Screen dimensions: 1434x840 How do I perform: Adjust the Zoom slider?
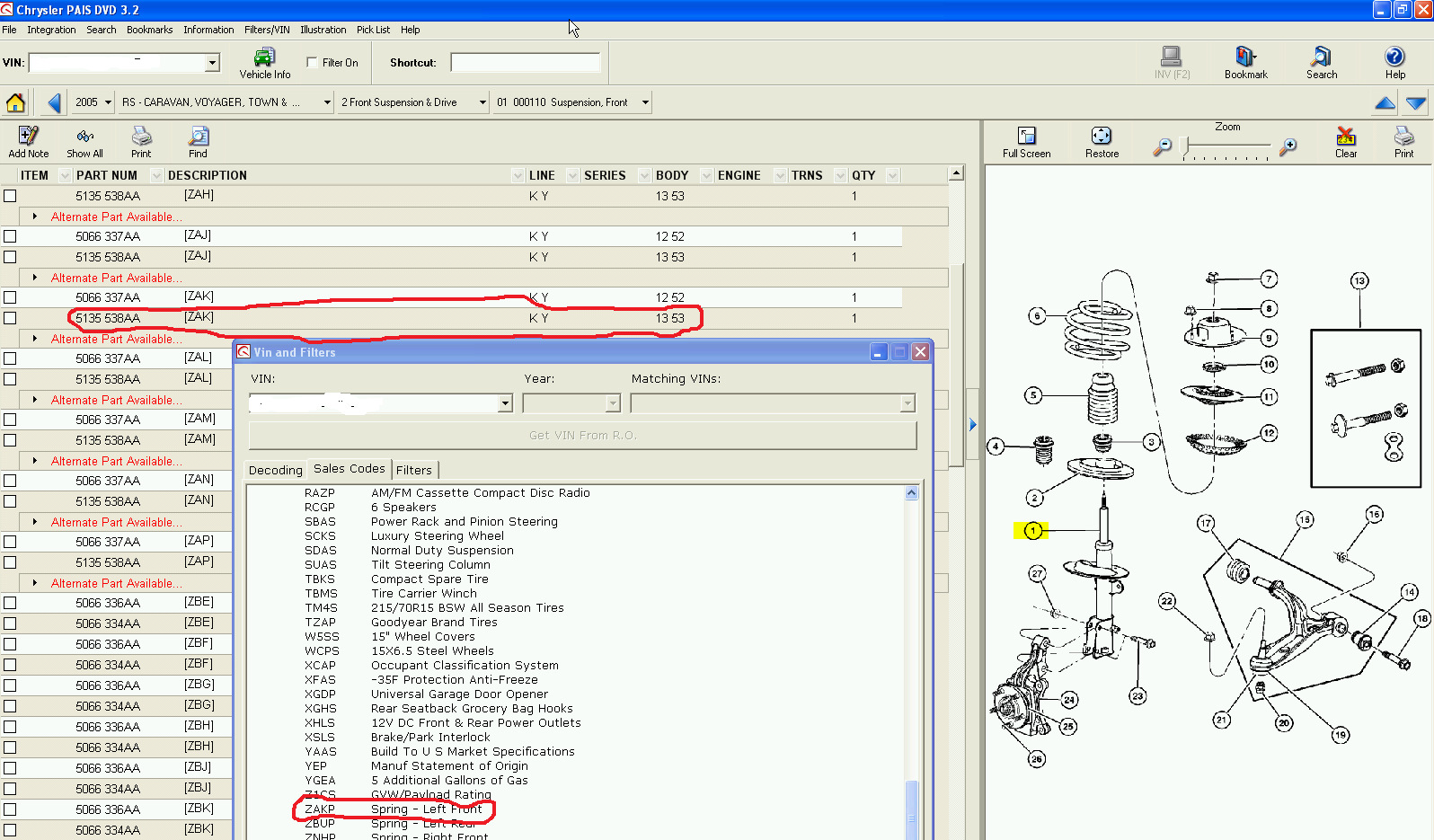(1187, 146)
